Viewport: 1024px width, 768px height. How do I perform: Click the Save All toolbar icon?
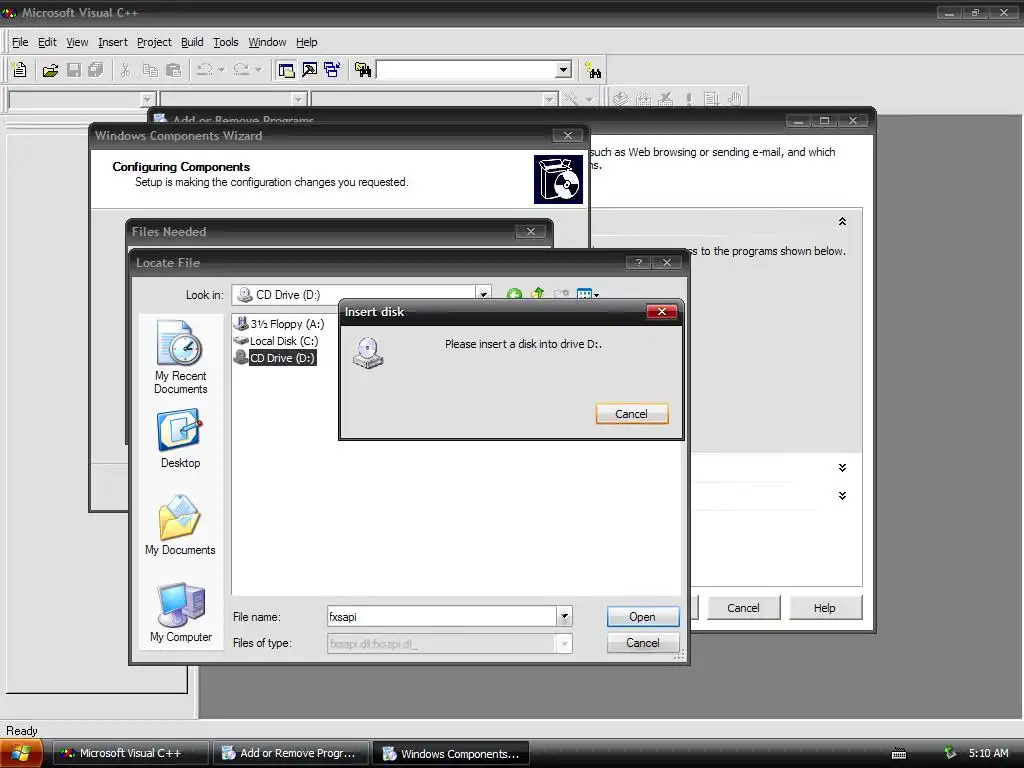pos(96,70)
